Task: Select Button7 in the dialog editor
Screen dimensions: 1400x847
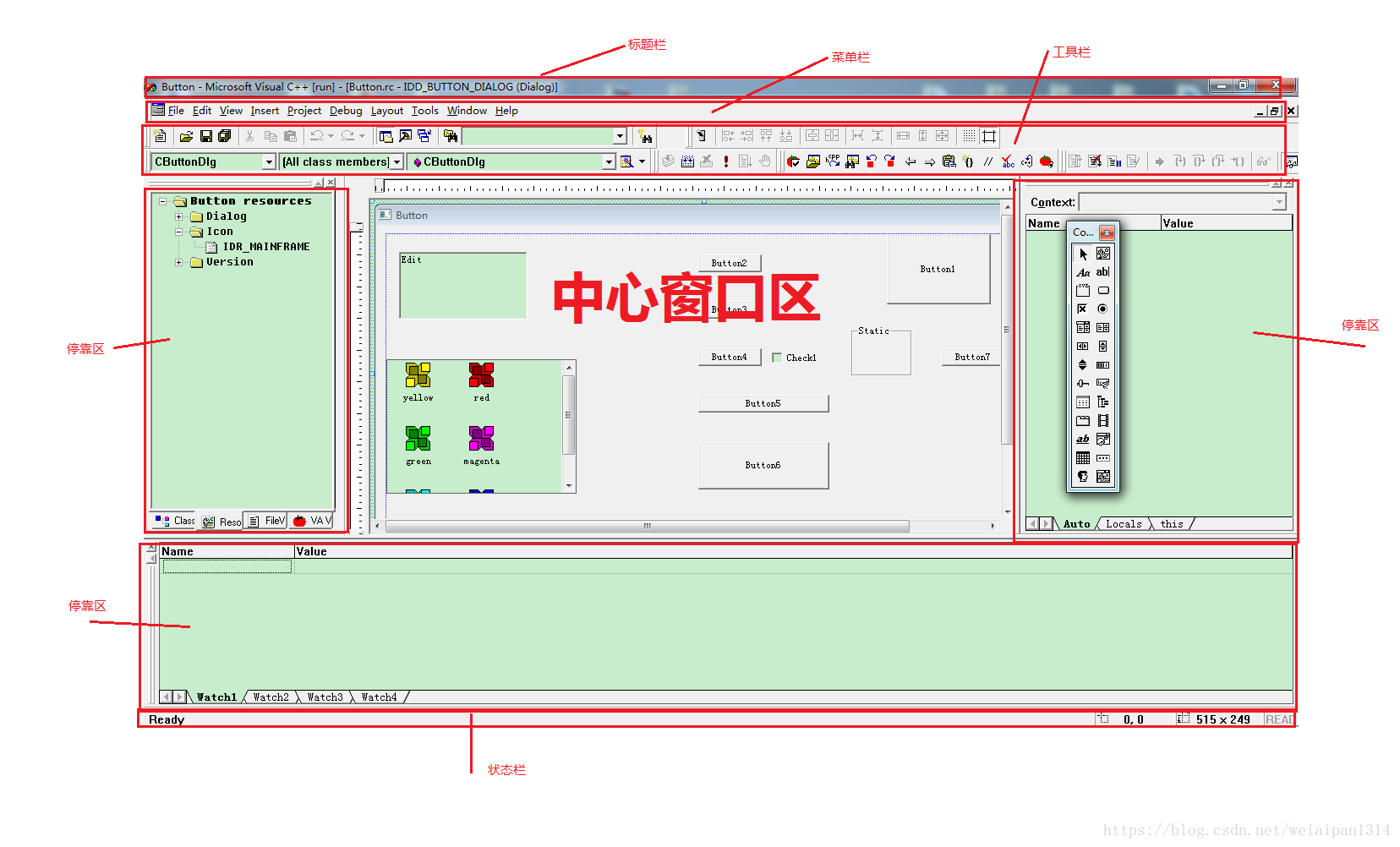Action: pos(971,357)
